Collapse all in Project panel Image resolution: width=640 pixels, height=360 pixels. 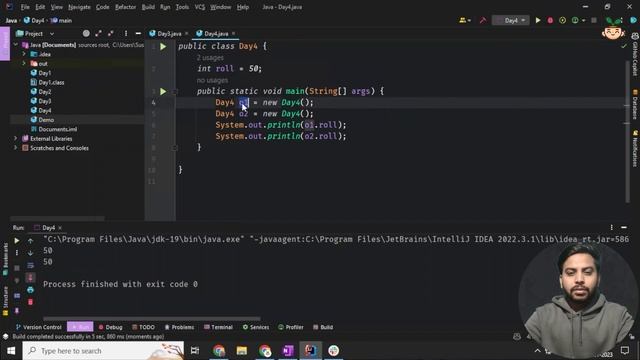[111, 33]
